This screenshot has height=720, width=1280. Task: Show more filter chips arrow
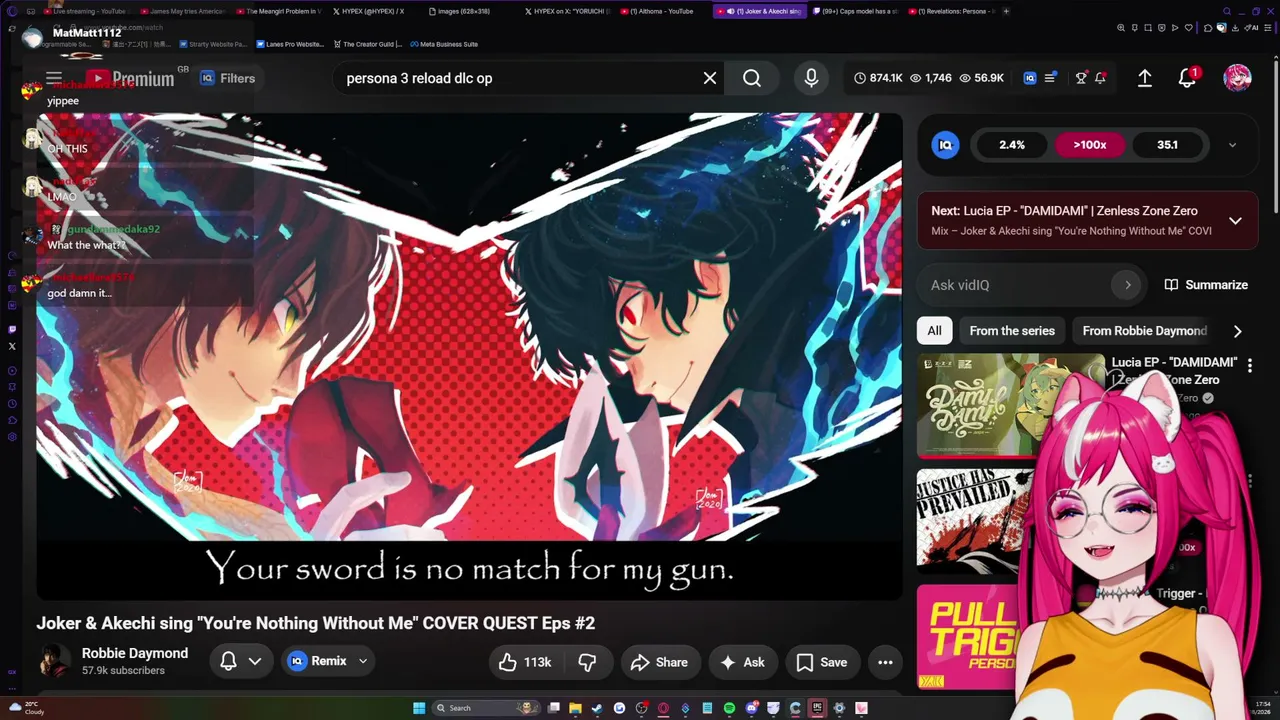1238,331
